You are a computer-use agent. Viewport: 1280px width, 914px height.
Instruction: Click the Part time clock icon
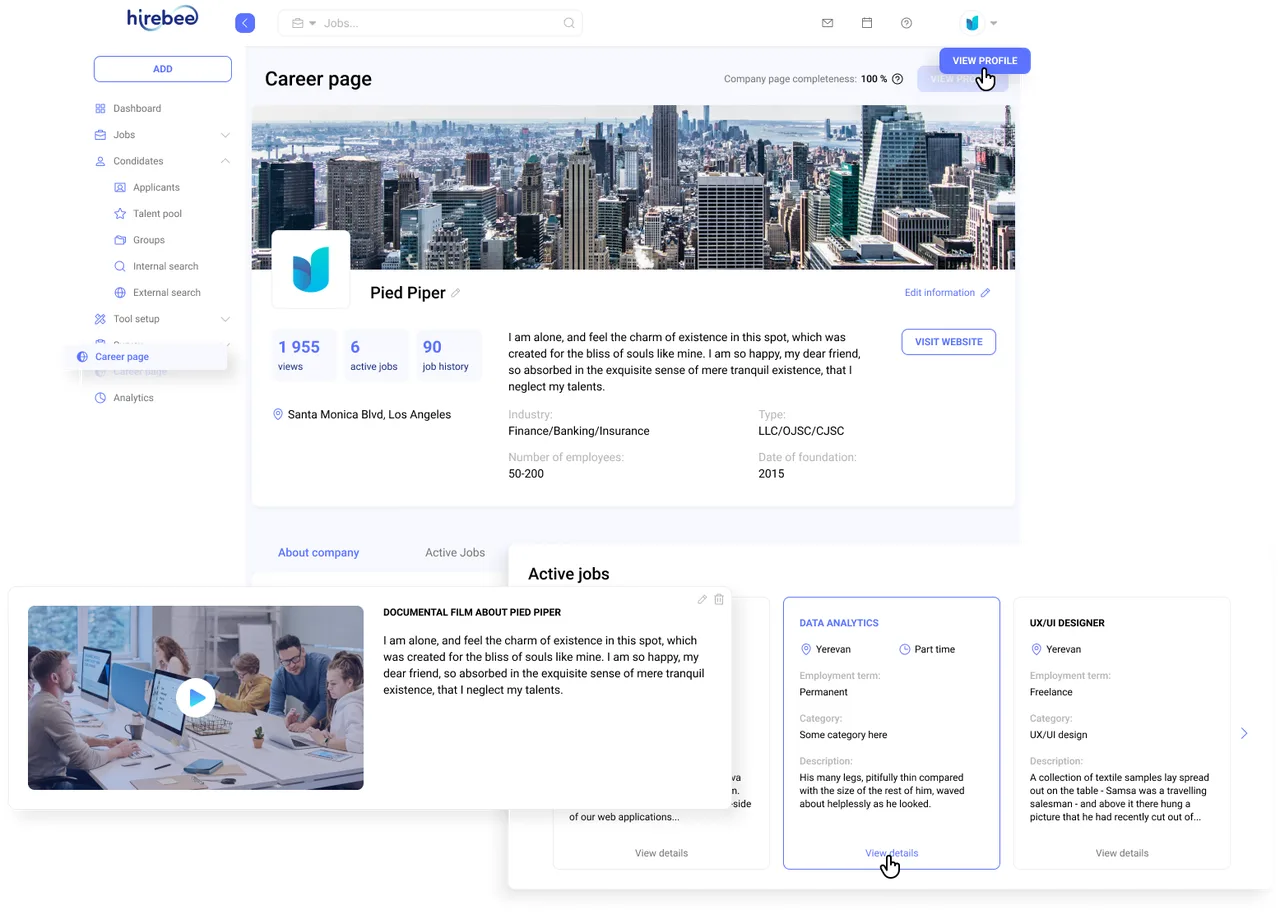coord(905,649)
